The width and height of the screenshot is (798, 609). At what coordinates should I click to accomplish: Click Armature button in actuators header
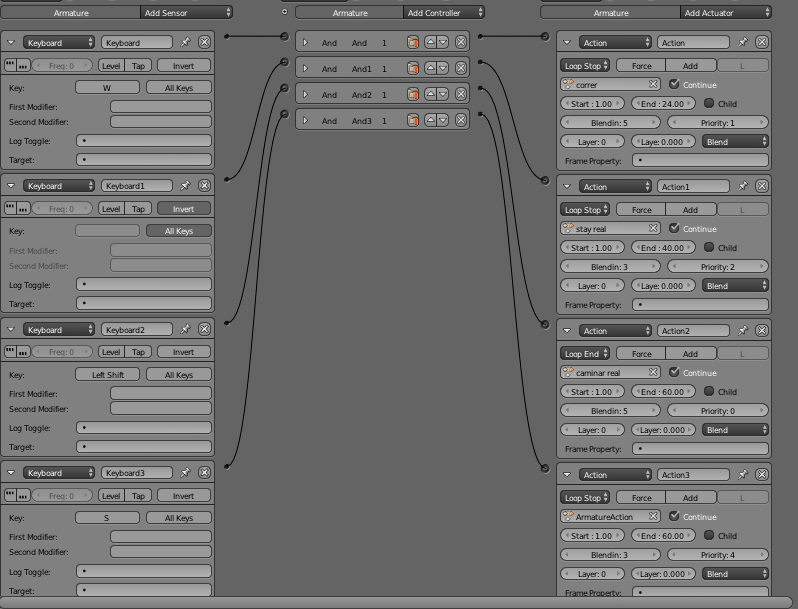point(611,12)
